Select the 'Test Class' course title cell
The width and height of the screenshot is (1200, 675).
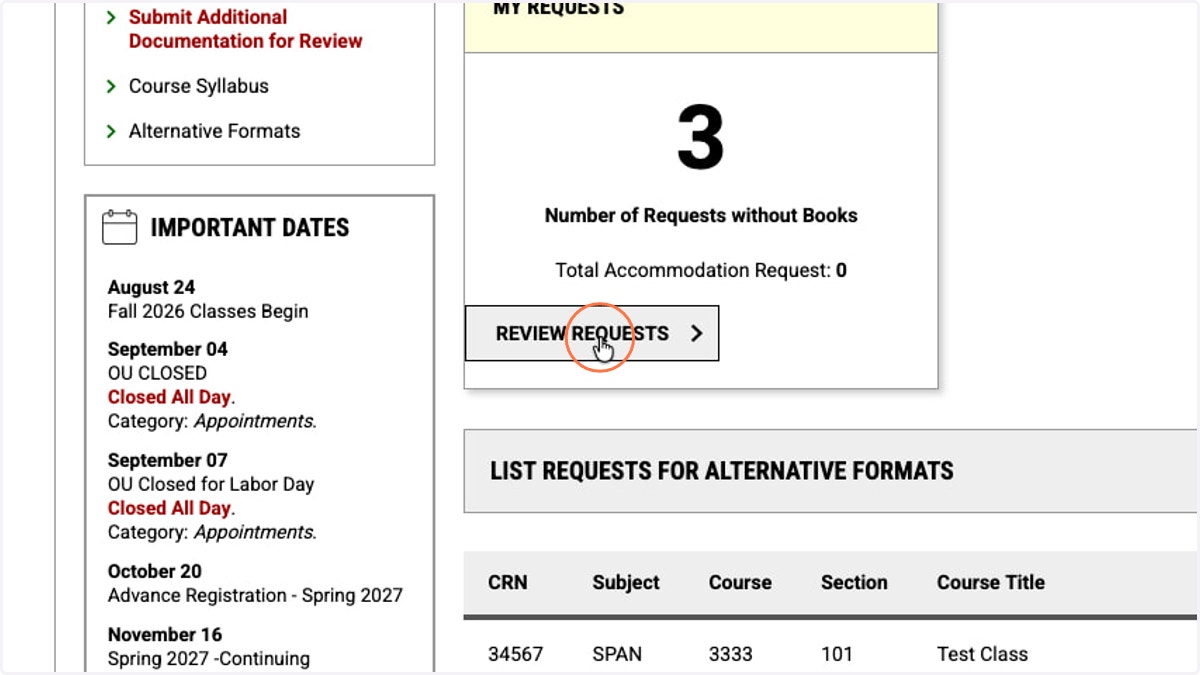point(982,654)
